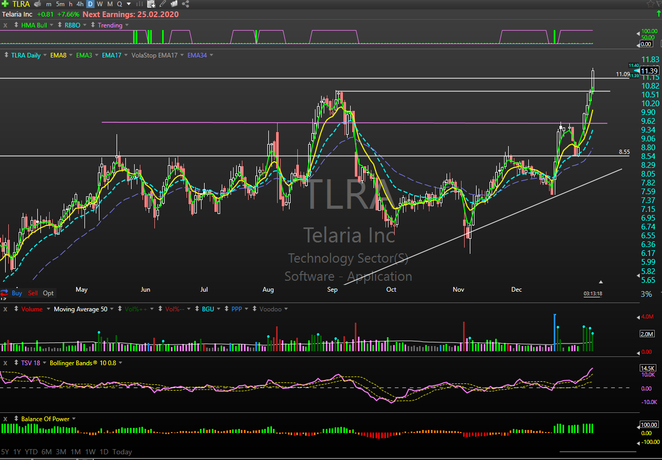
Task: Click the reorder arrows beside TLRA Daily
Action: point(6,55)
